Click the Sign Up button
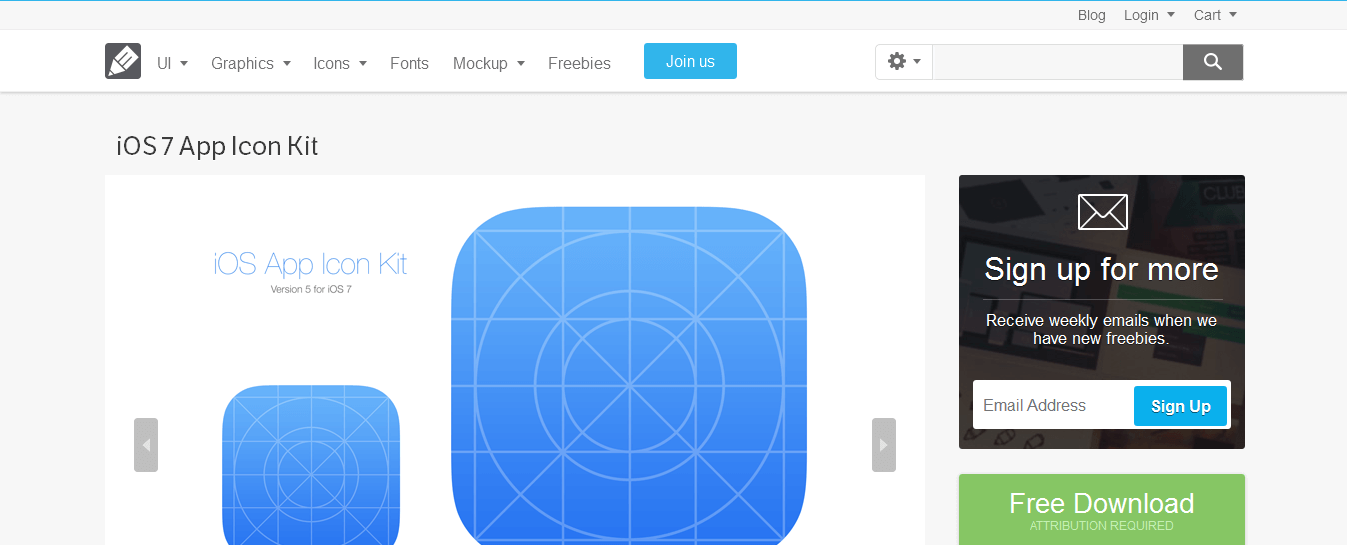Image resolution: width=1347 pixels, height=545 pixels. (1180, 406)
